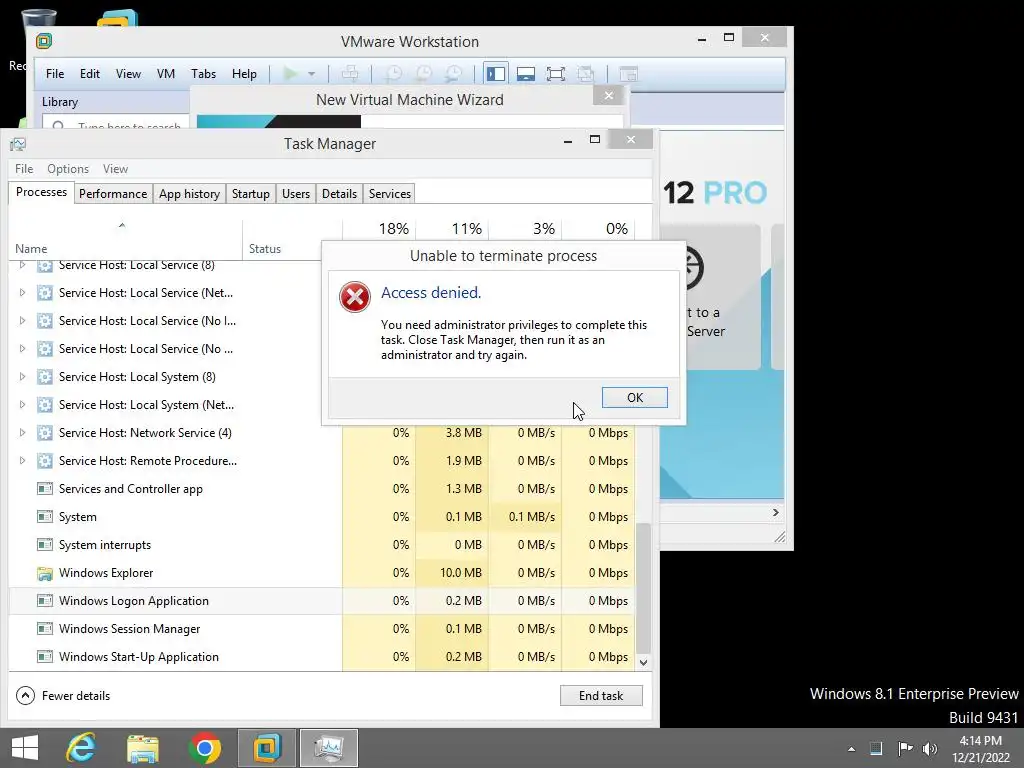Collapse Task Manager with Fewer details
This screenshot has width=1024, height=768.
[63, 696]
